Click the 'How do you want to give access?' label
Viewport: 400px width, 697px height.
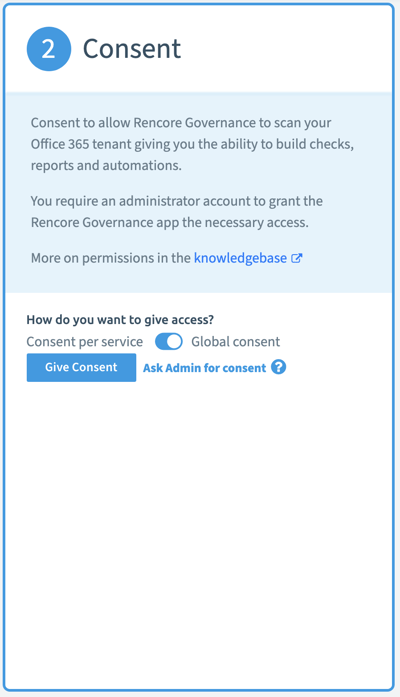click(x=120, y=320)
